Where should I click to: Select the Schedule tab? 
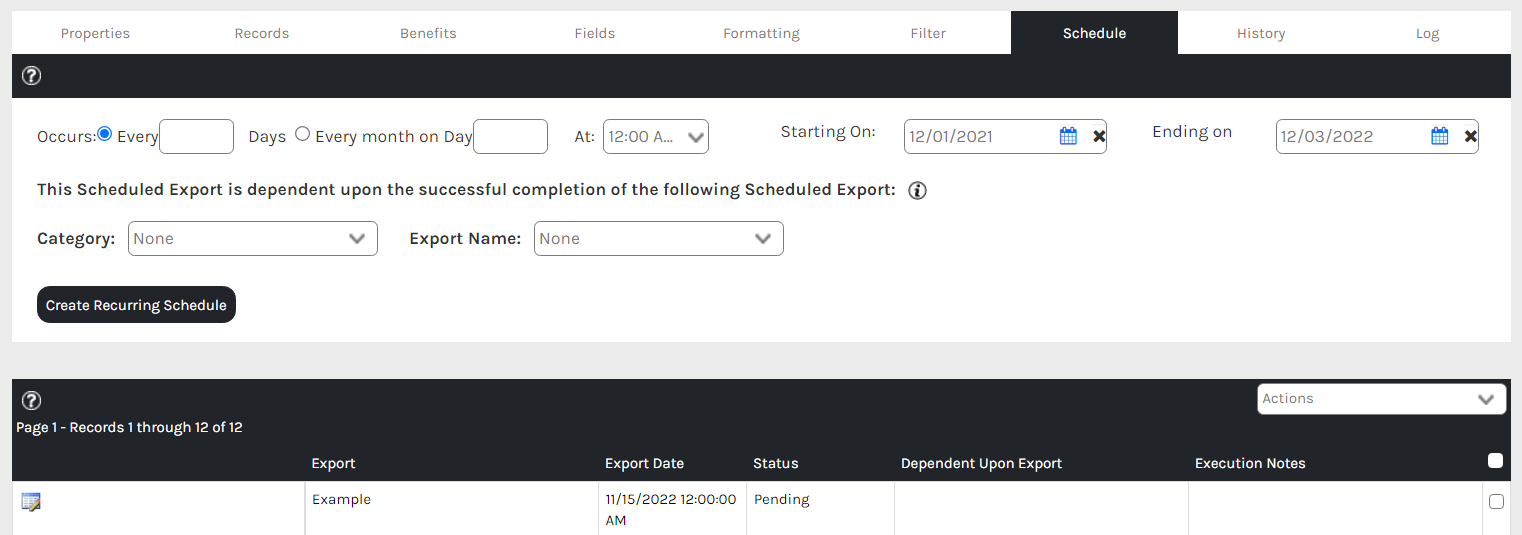1094,33
